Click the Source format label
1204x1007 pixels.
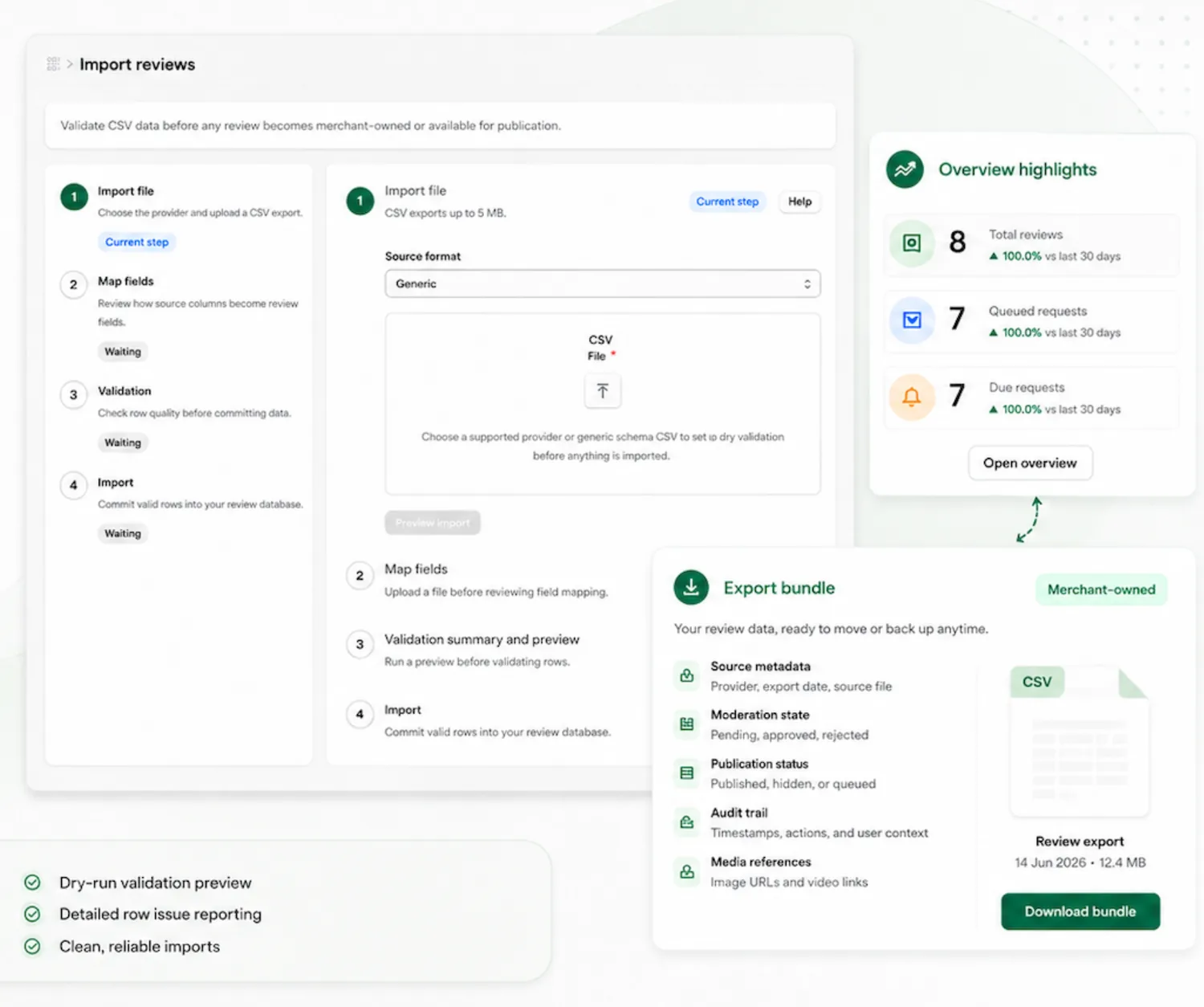pos(423,256)
